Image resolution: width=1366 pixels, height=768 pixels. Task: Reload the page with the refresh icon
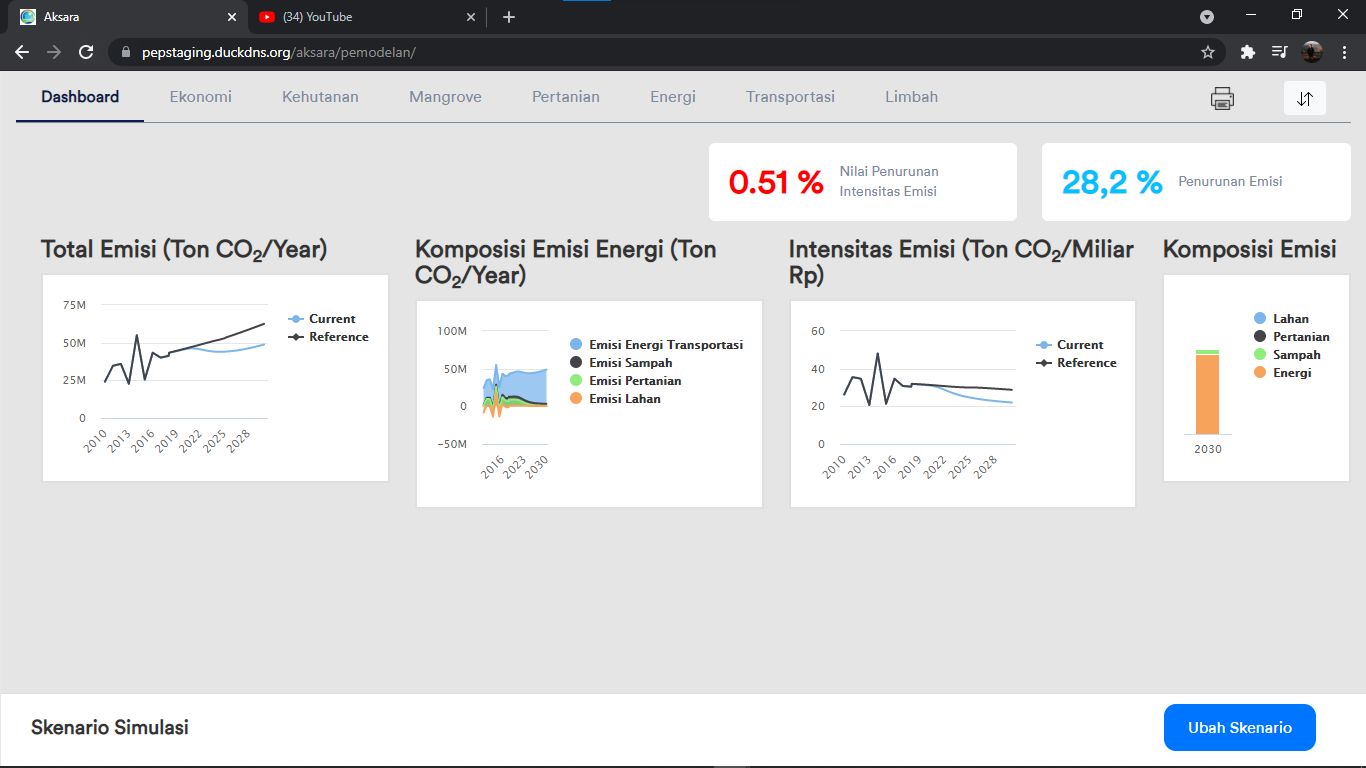click(x=86, y=52)
